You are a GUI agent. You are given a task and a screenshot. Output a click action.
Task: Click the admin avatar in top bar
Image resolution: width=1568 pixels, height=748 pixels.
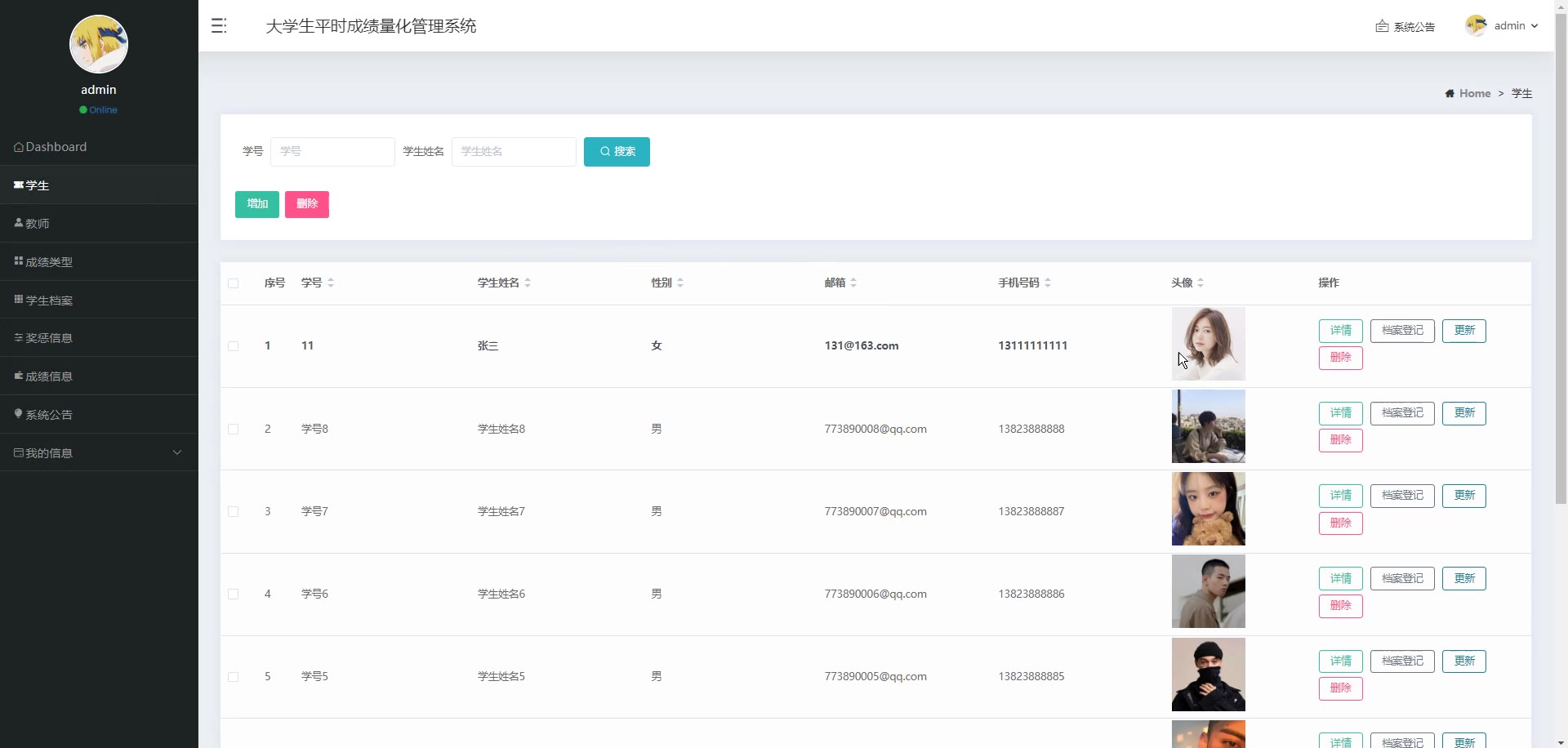(x=1476, y=26)
